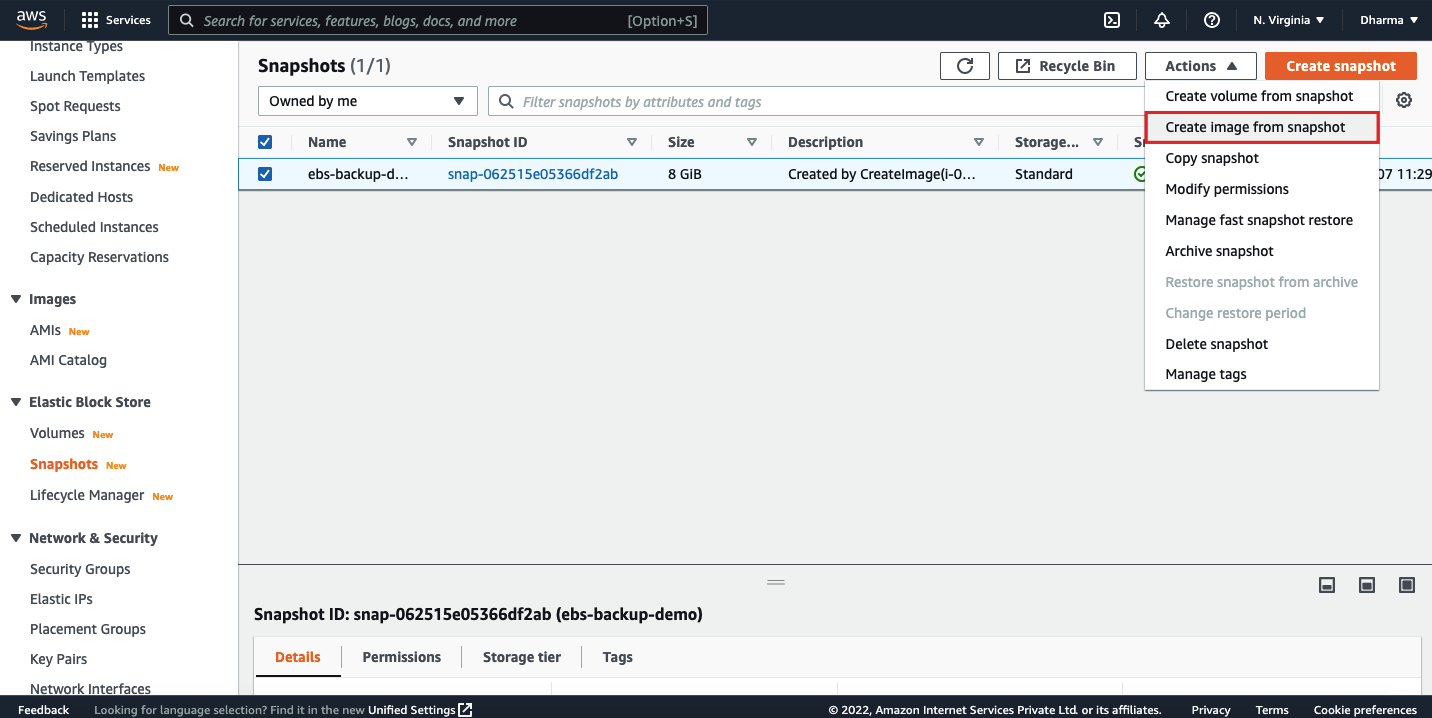
Task: Open Launch Templates in sidebar
Action: click(x=87, y=76)
